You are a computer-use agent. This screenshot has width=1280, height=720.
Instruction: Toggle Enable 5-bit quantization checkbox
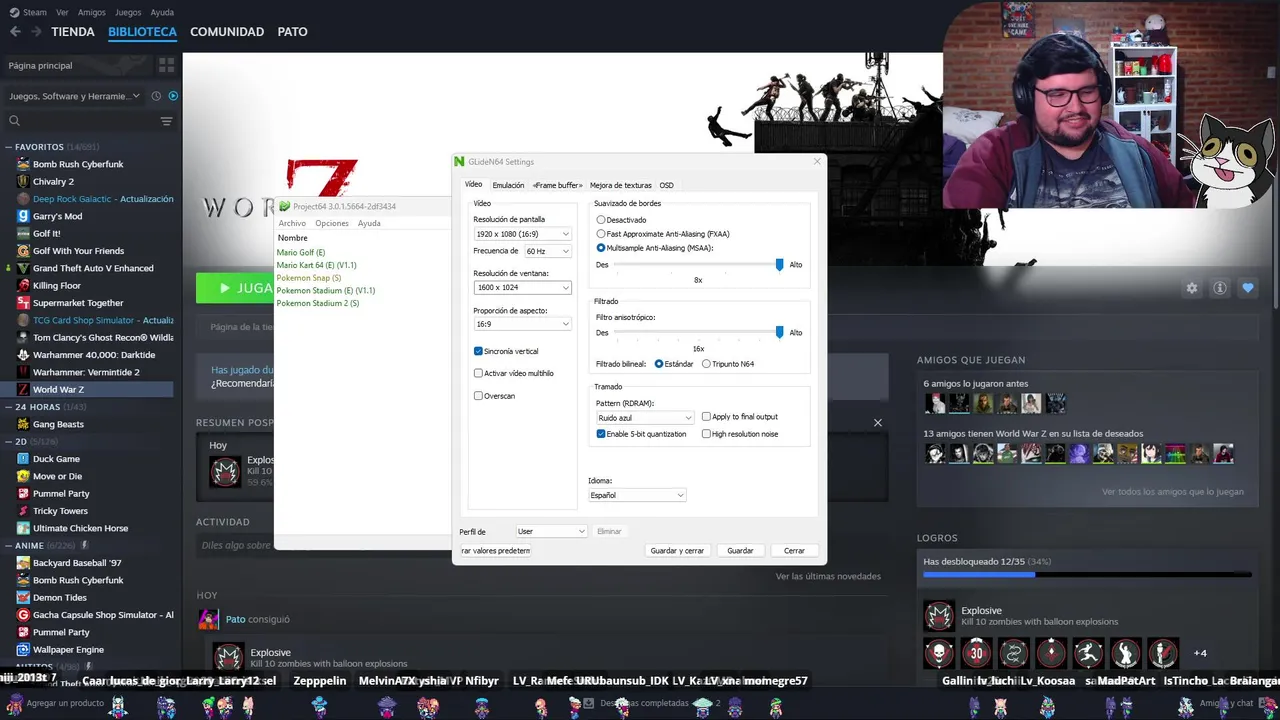pos(601,434)
